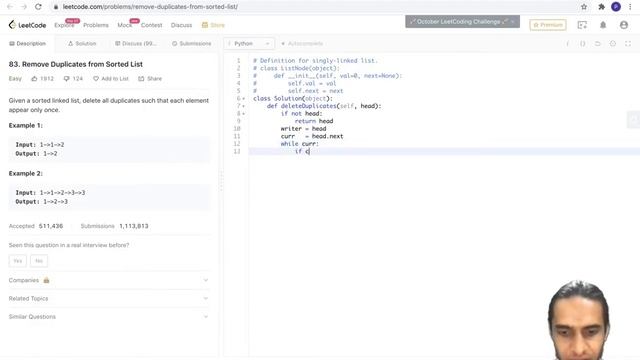This screenshot has width=640, height=360.
Task: Click the "Easy" difficulty label
Action: tap(15, 78)
